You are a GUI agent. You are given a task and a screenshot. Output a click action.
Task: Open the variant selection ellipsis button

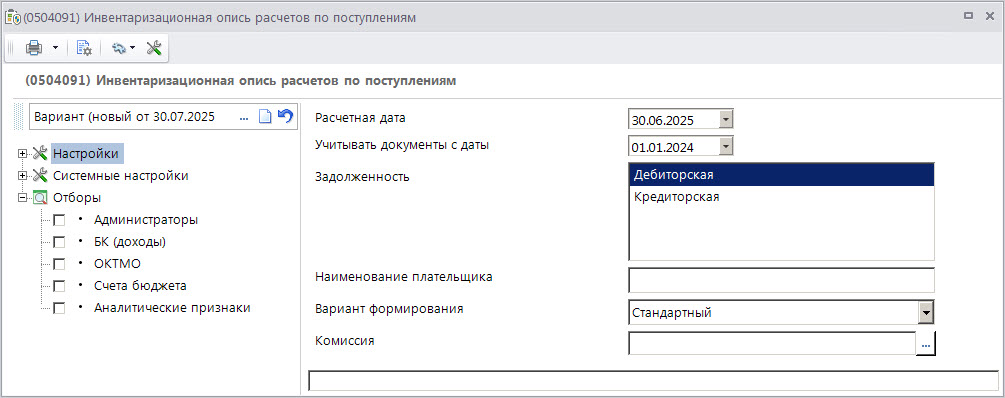(244, 117)
